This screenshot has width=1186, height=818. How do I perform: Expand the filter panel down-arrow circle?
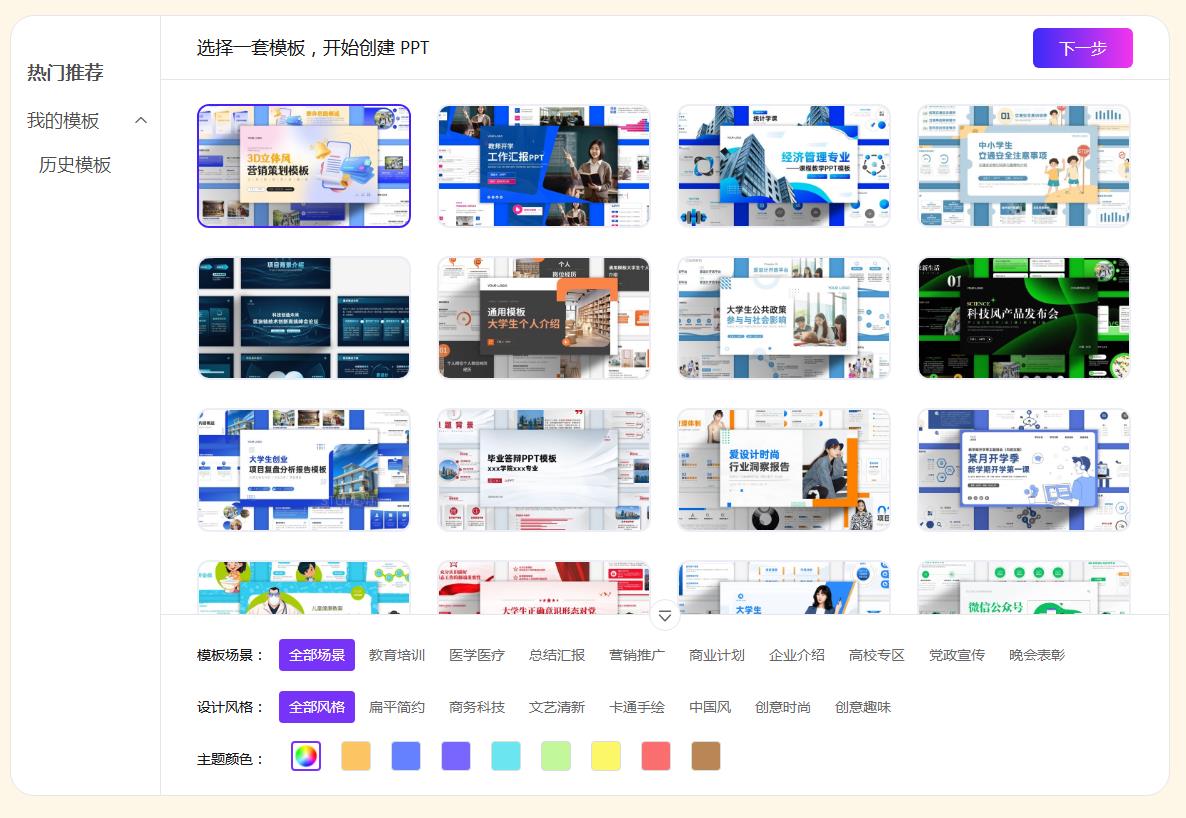[x=664, y=616]
